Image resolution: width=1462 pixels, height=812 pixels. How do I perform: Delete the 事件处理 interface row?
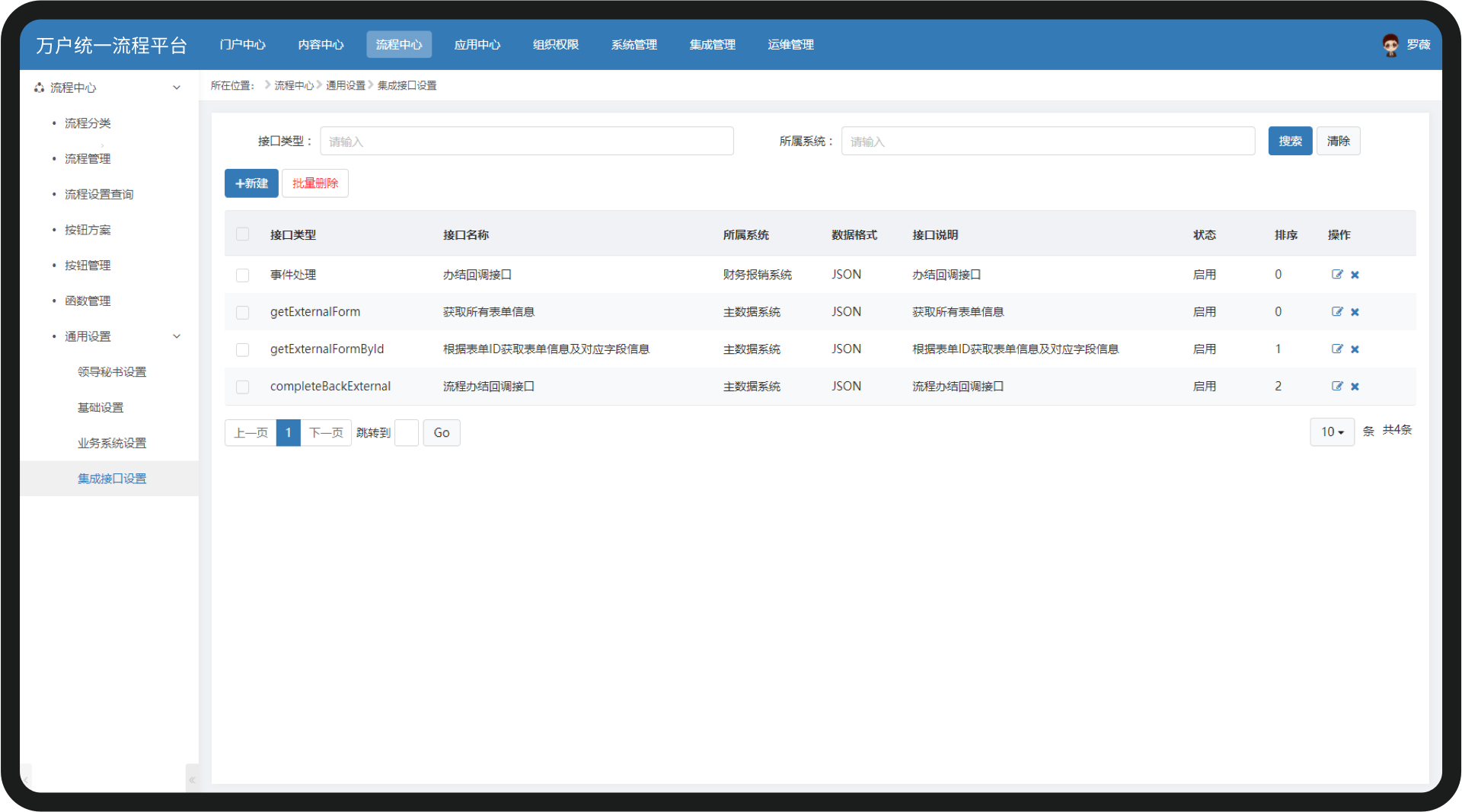coord(1355,275)
